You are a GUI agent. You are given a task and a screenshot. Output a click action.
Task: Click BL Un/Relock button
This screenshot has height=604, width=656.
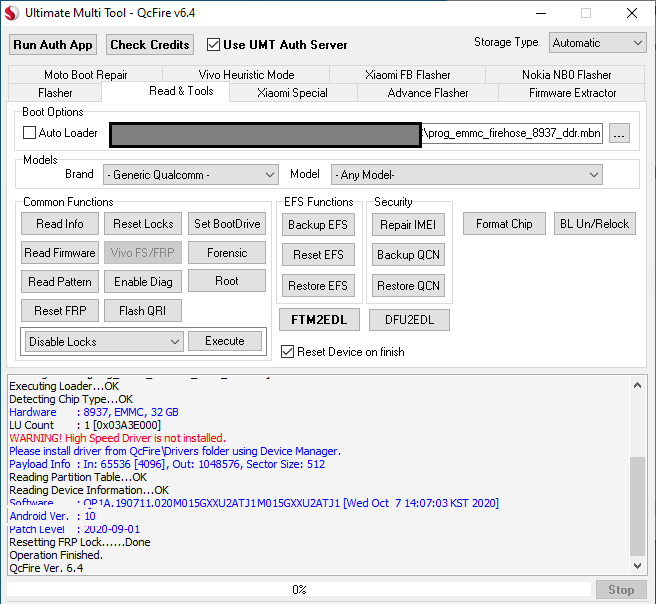[x=594, y=224]
